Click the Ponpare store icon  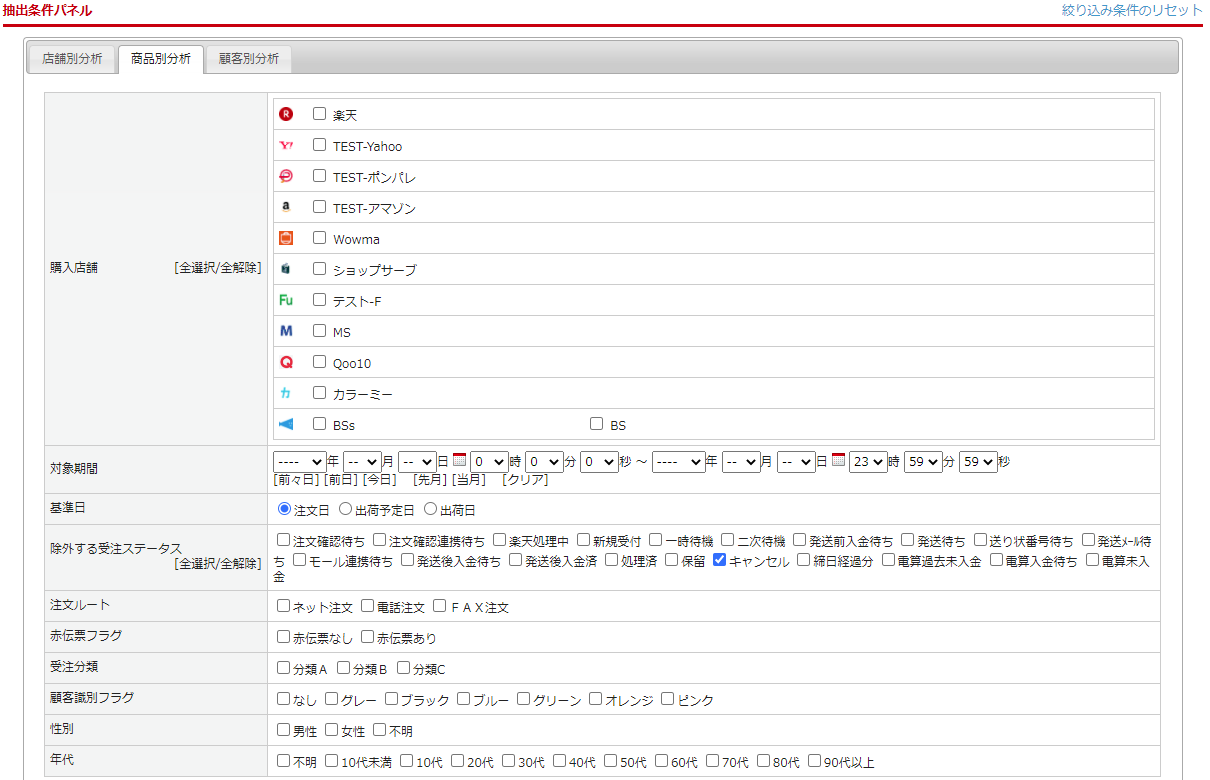click(x=286, y=176)
